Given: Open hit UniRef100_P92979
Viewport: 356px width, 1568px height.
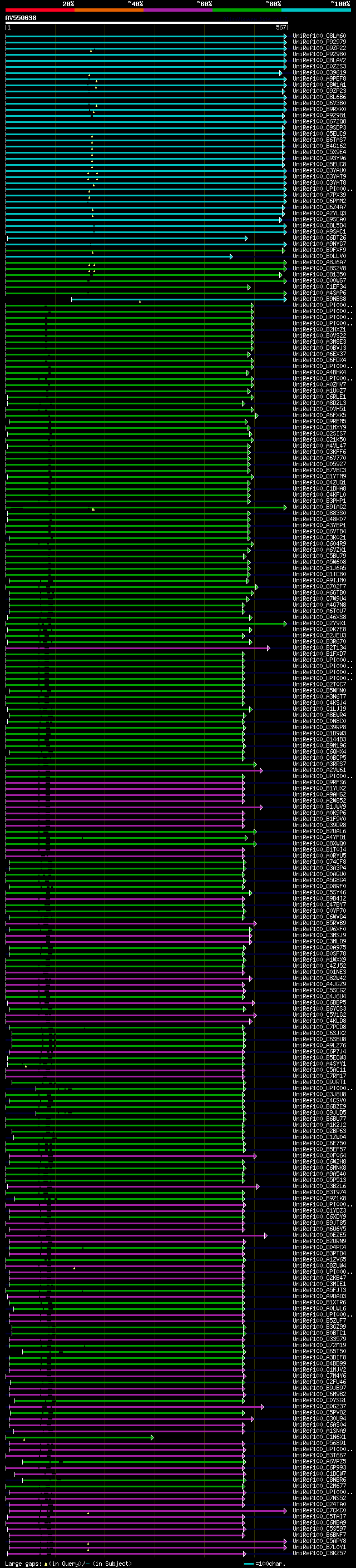Looking at the screenshot, I should coord(319,42).
